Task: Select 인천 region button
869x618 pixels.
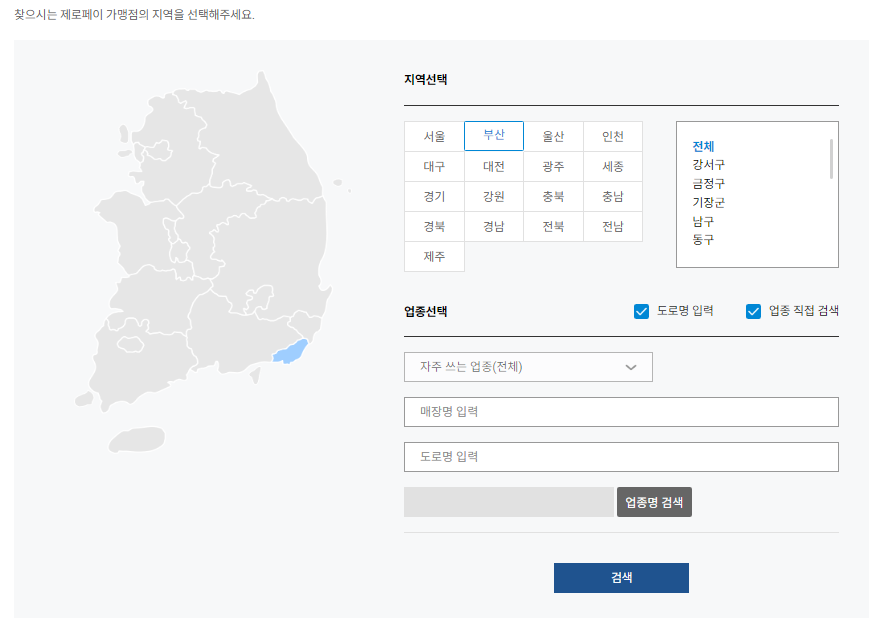Action: point(613,136)
